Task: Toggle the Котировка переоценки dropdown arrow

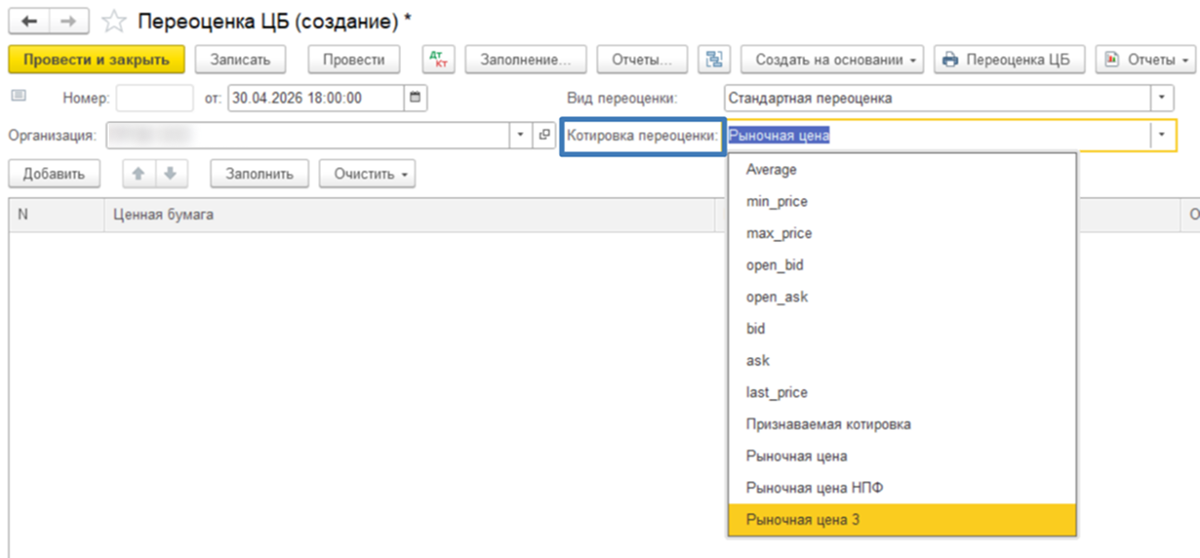Action: pos(1163,134)
